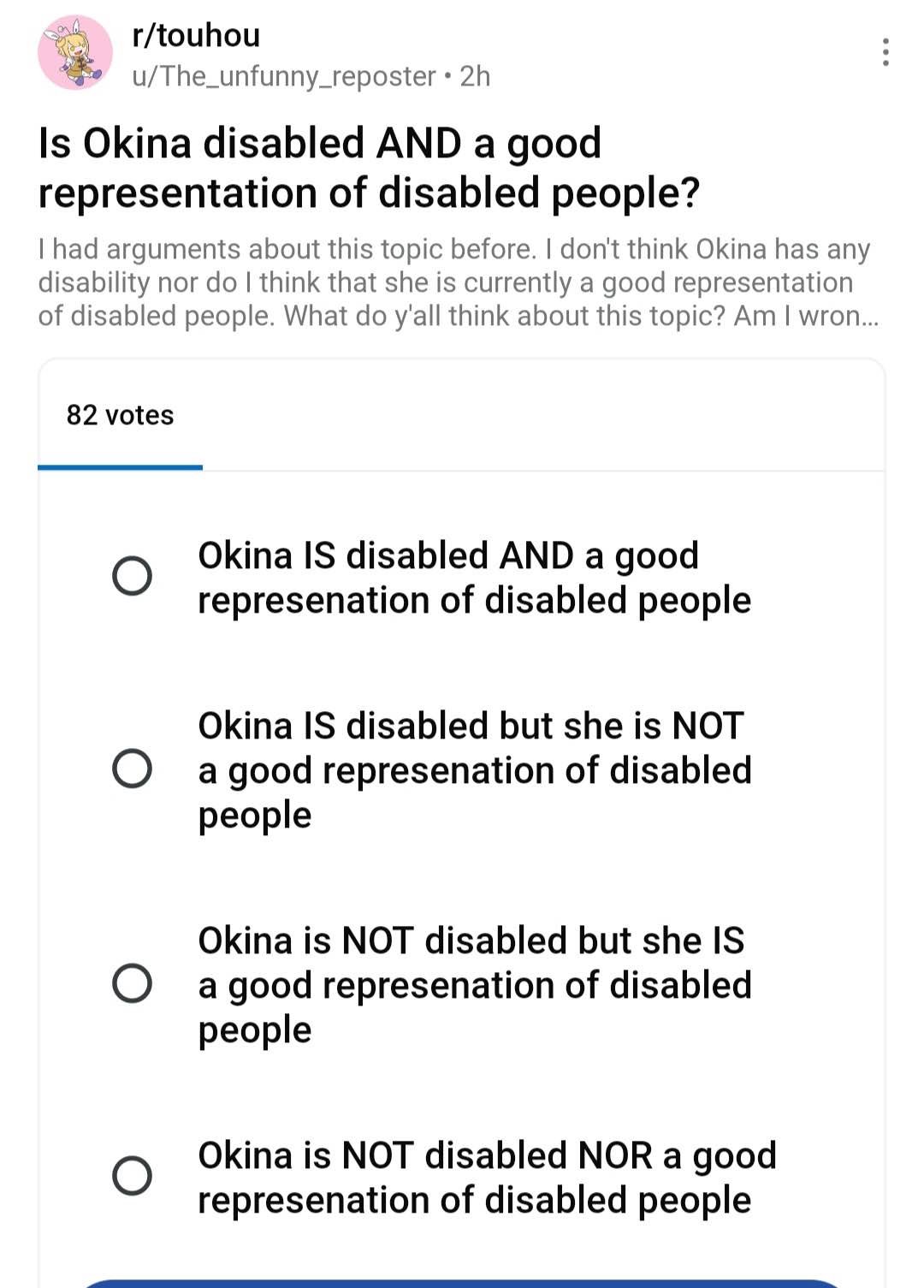The width and height of the screenshot is (924, 1288).
Task: Click the post body preview paragraph
Action: pos(453,282)
